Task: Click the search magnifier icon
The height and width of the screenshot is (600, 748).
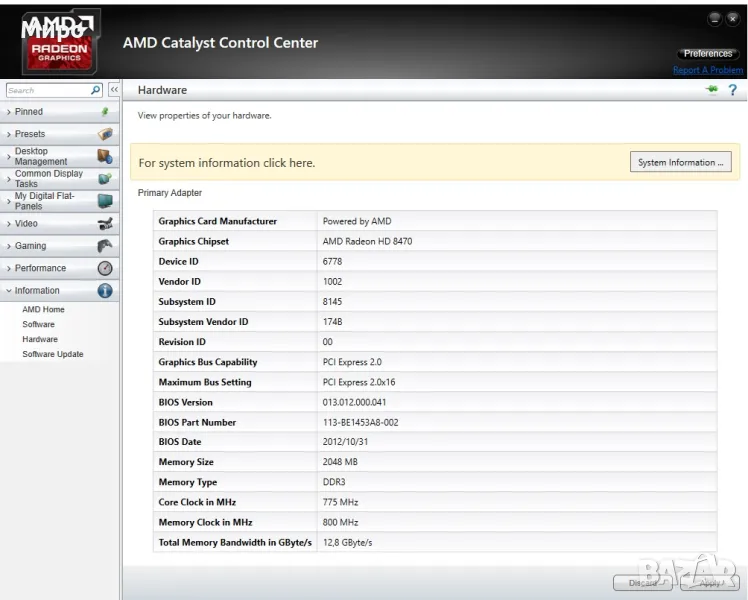Action: (x=96, y=90)
